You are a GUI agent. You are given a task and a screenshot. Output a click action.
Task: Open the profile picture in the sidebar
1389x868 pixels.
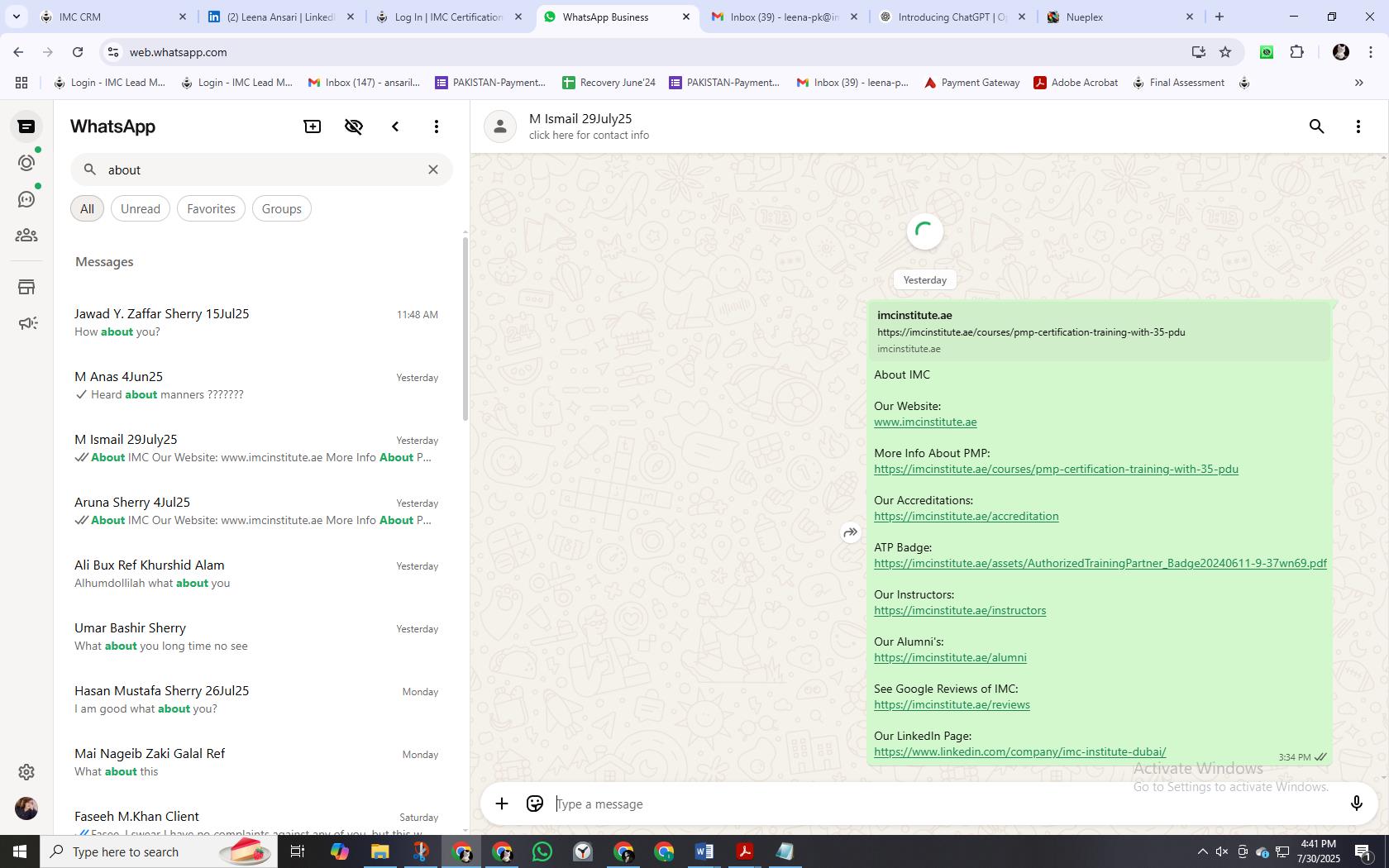click(x=26, y=808)
